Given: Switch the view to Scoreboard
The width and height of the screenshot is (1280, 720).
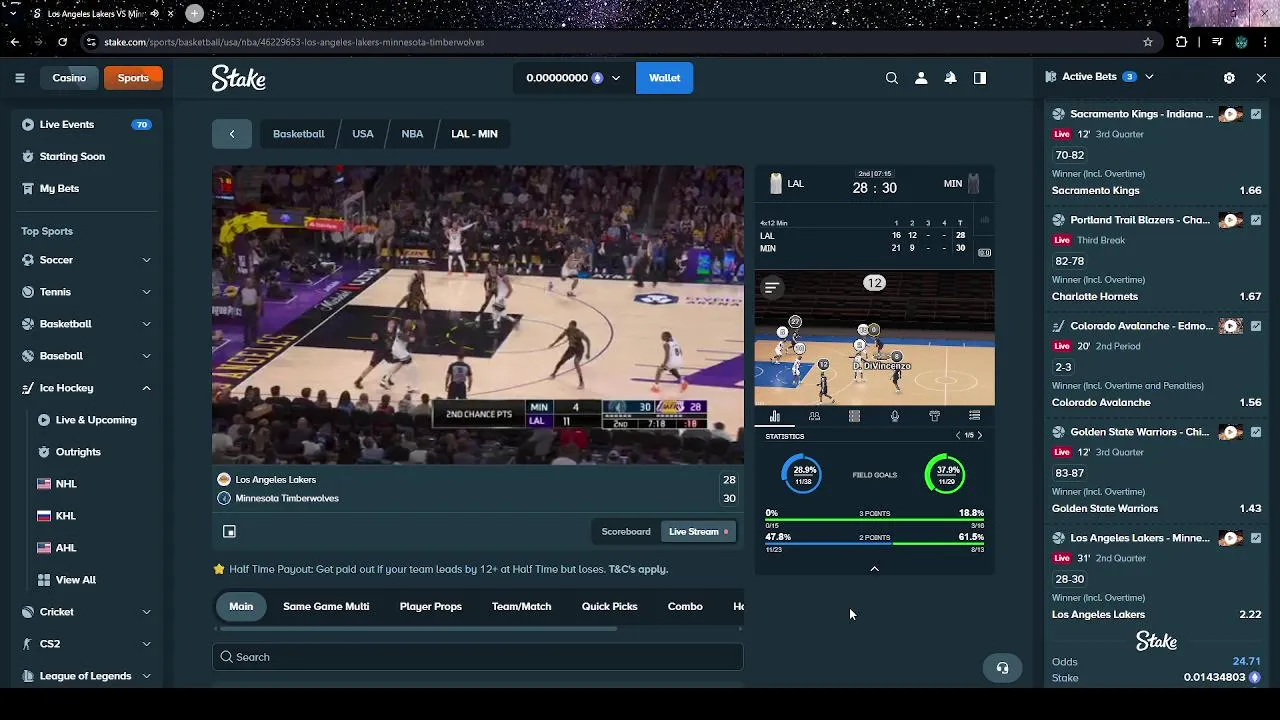Looking at the screenshot, I should click(x=626, y=532).
